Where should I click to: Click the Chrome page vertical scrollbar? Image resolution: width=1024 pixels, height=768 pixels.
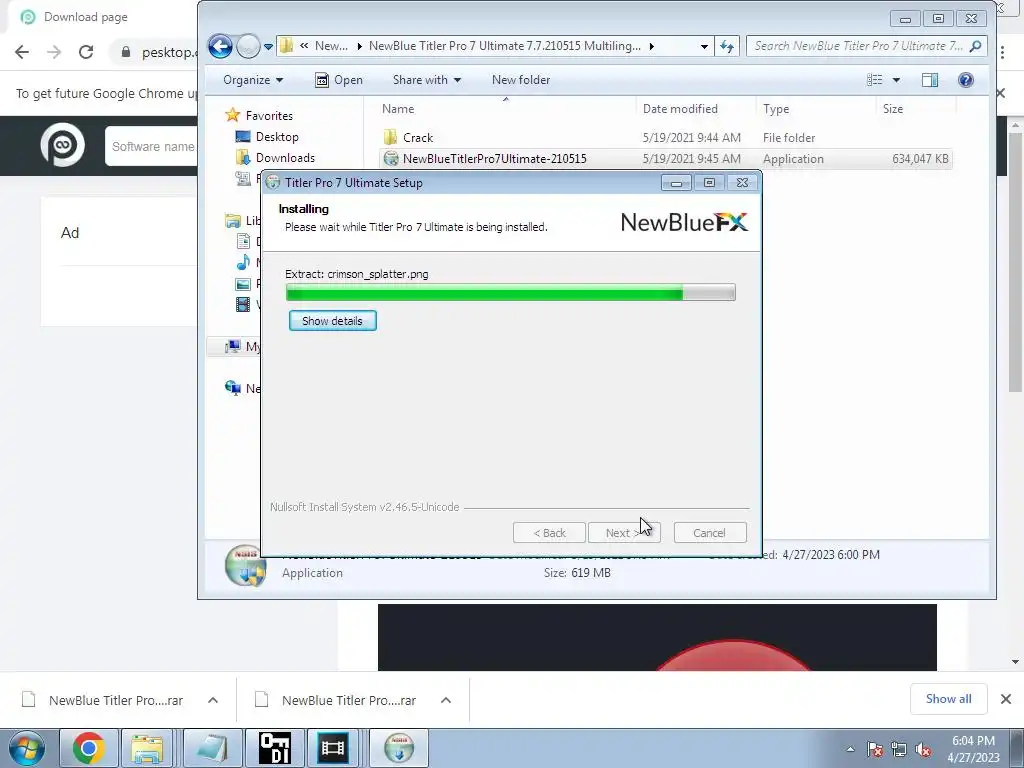[1016, 261]
